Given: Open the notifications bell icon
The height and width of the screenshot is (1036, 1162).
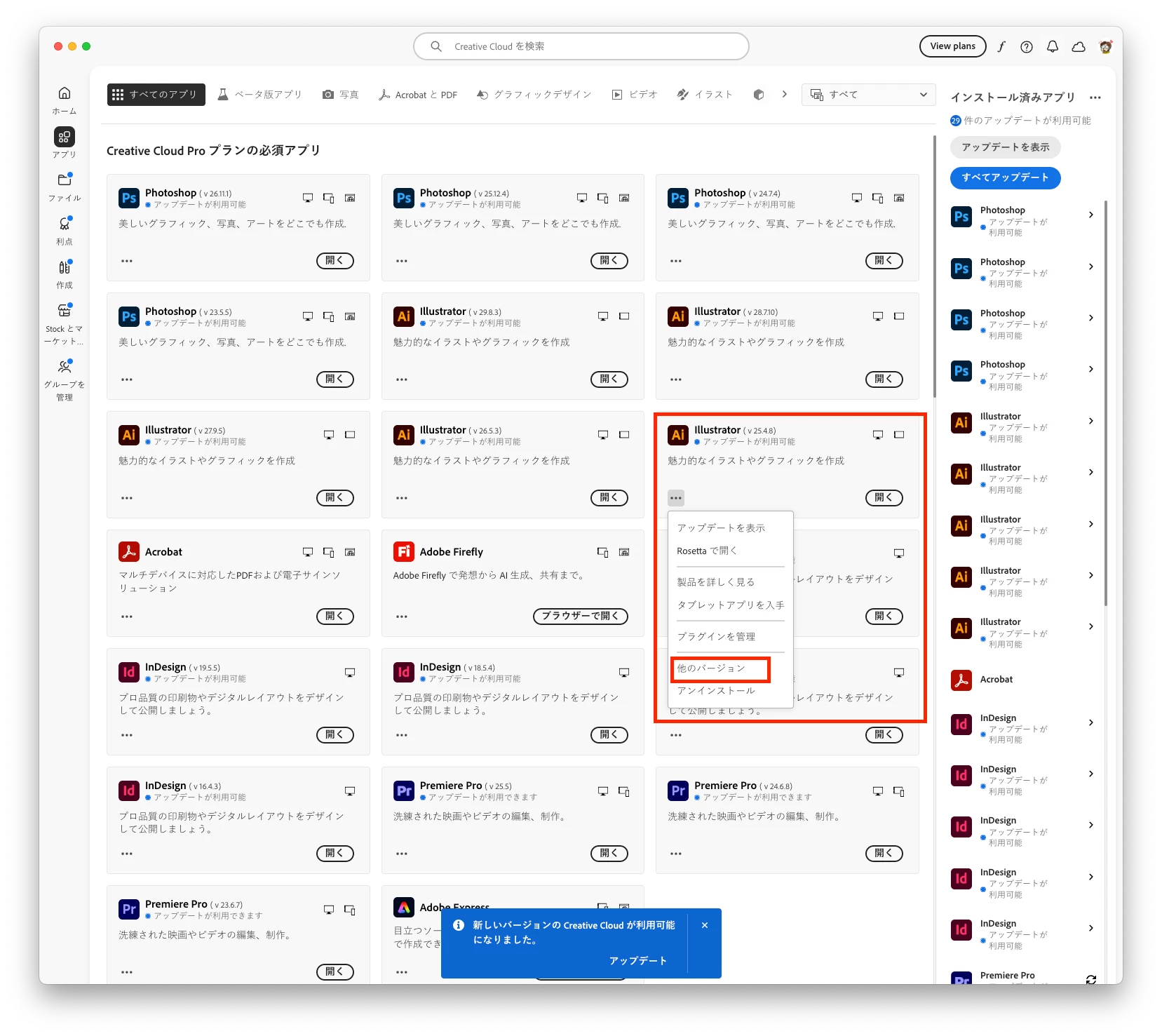Looking at the screenshot, I should [x=1053, y=46].
